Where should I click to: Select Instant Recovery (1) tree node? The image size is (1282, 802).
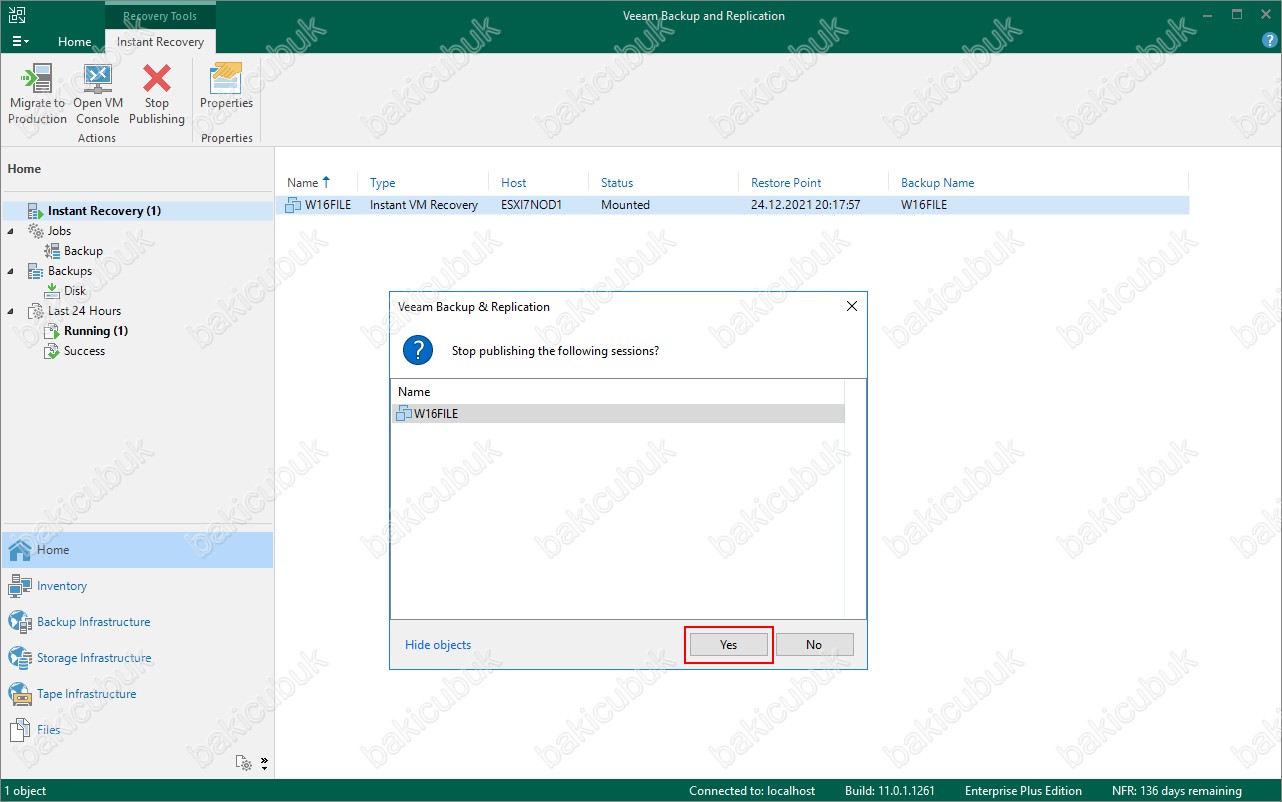click(x=104, y=211)
